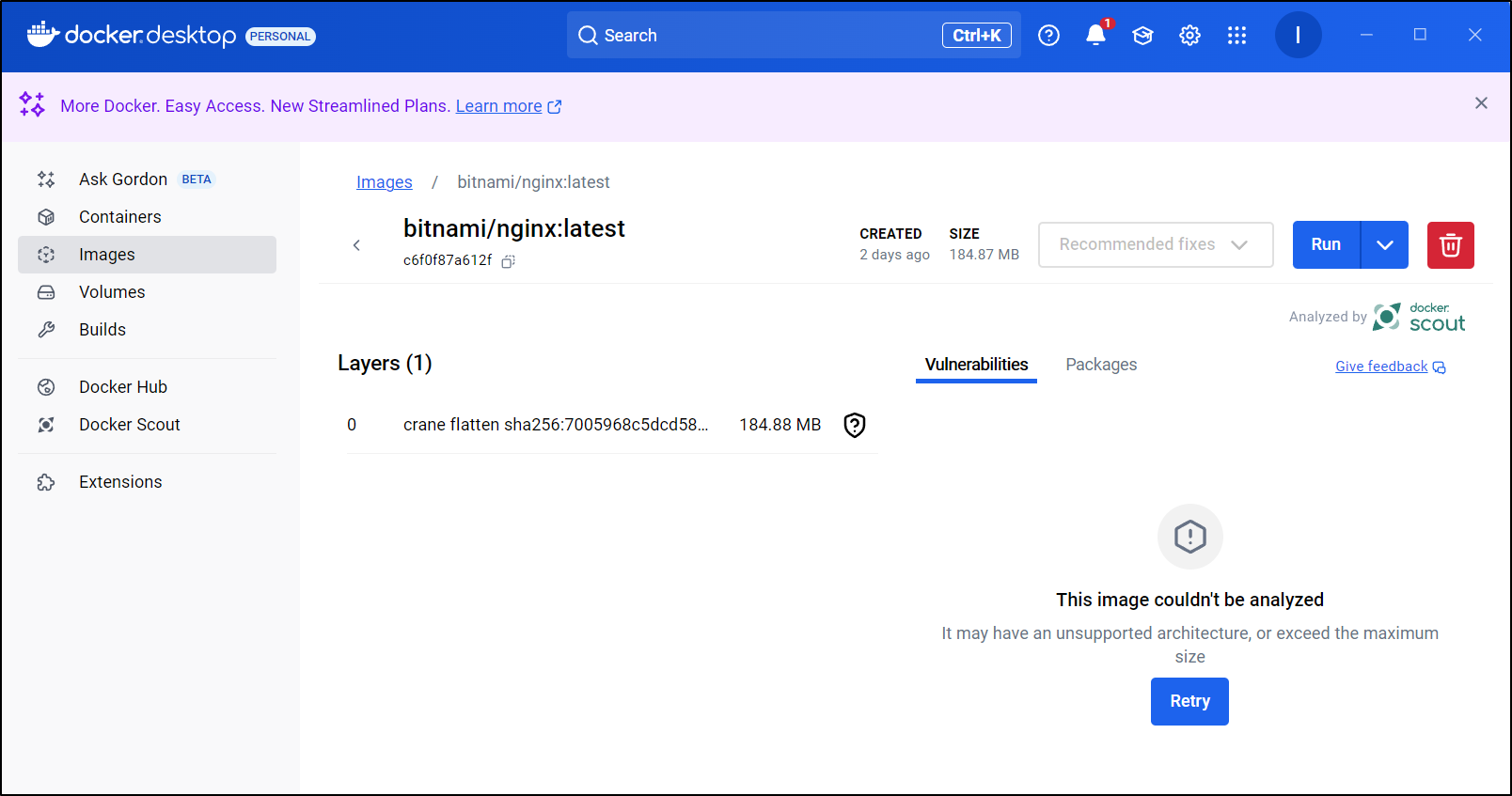Screen dimensions: 1512x796
Task: Follow the Learn more link
Action: (498, 106)
